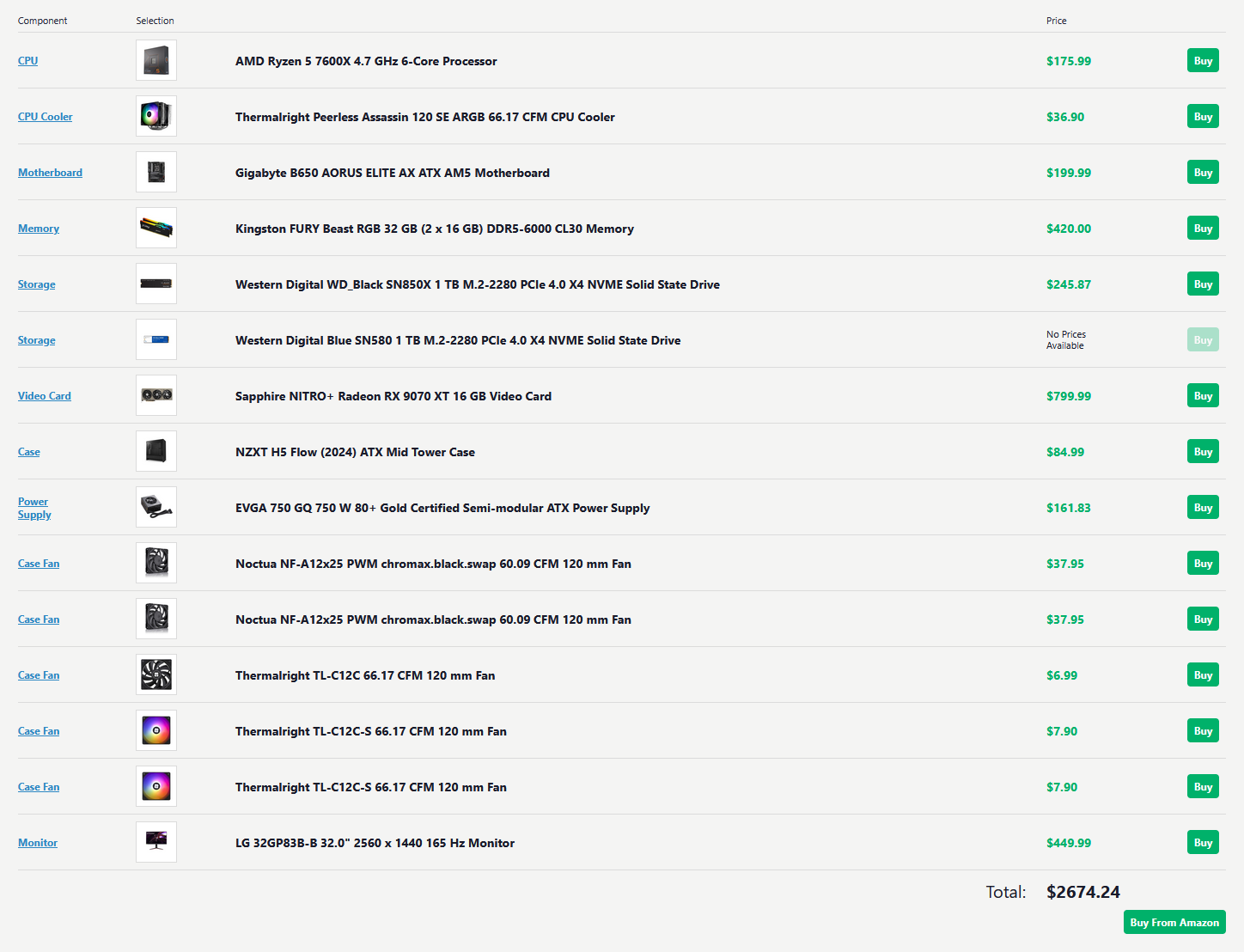This screenshot has width=1244, height=952.
Task: Select the $449.99 monitor price
Action: coord(1069,843)
